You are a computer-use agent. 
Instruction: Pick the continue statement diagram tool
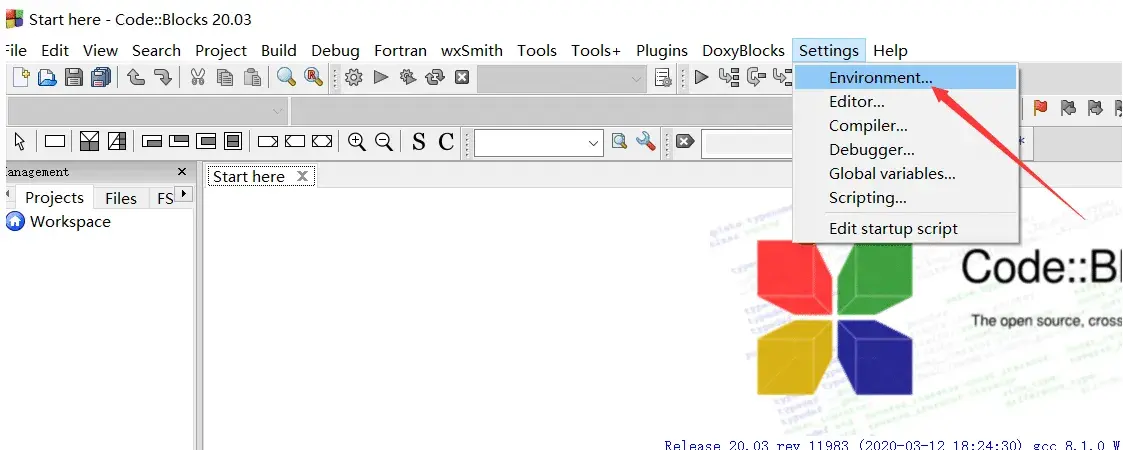322,141
